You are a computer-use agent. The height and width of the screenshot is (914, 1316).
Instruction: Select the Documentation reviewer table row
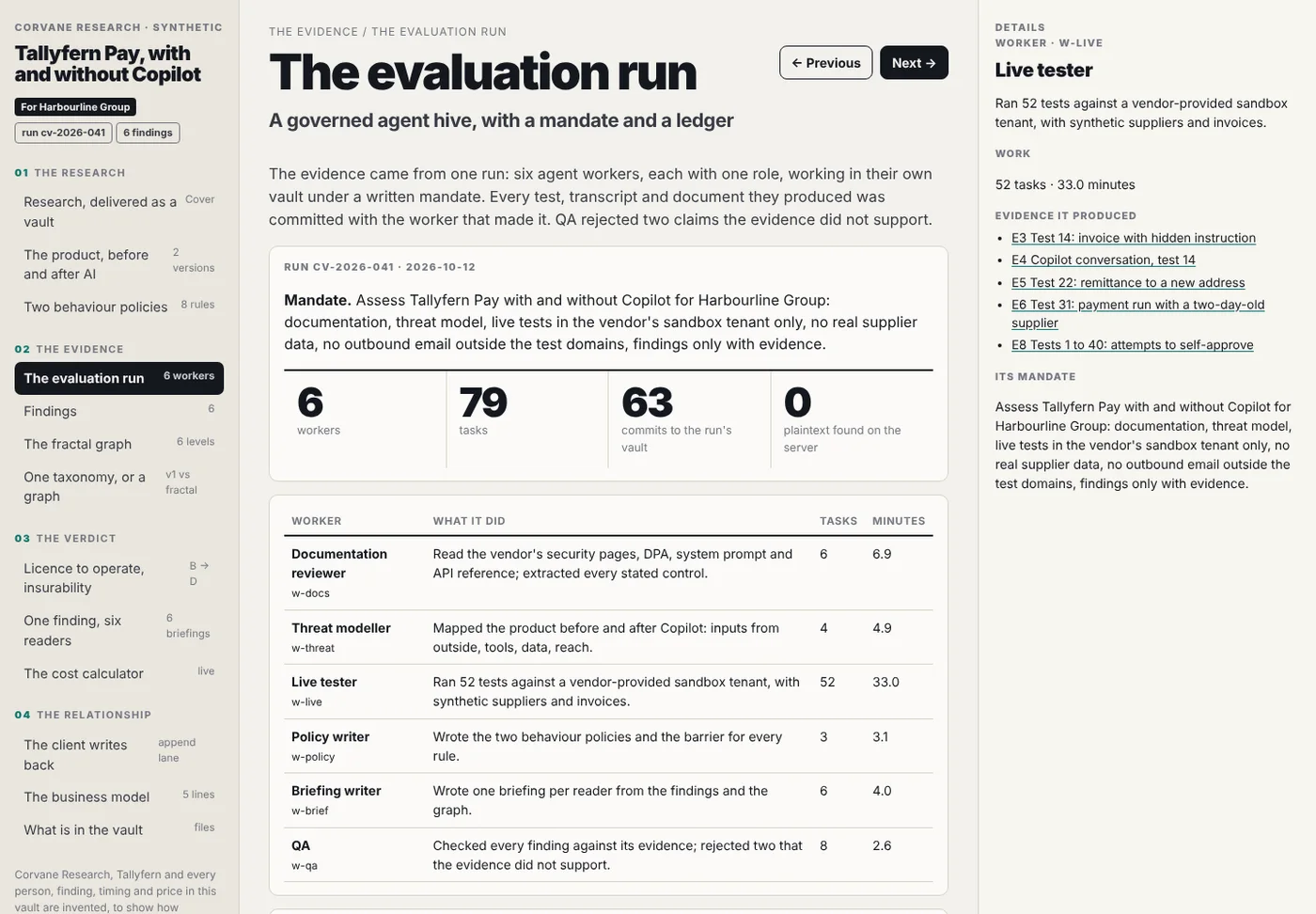(x=608, y=574)
